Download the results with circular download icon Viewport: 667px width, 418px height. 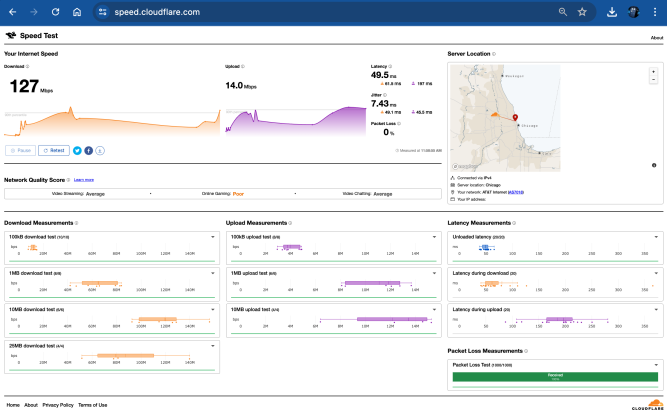(100, 151)
